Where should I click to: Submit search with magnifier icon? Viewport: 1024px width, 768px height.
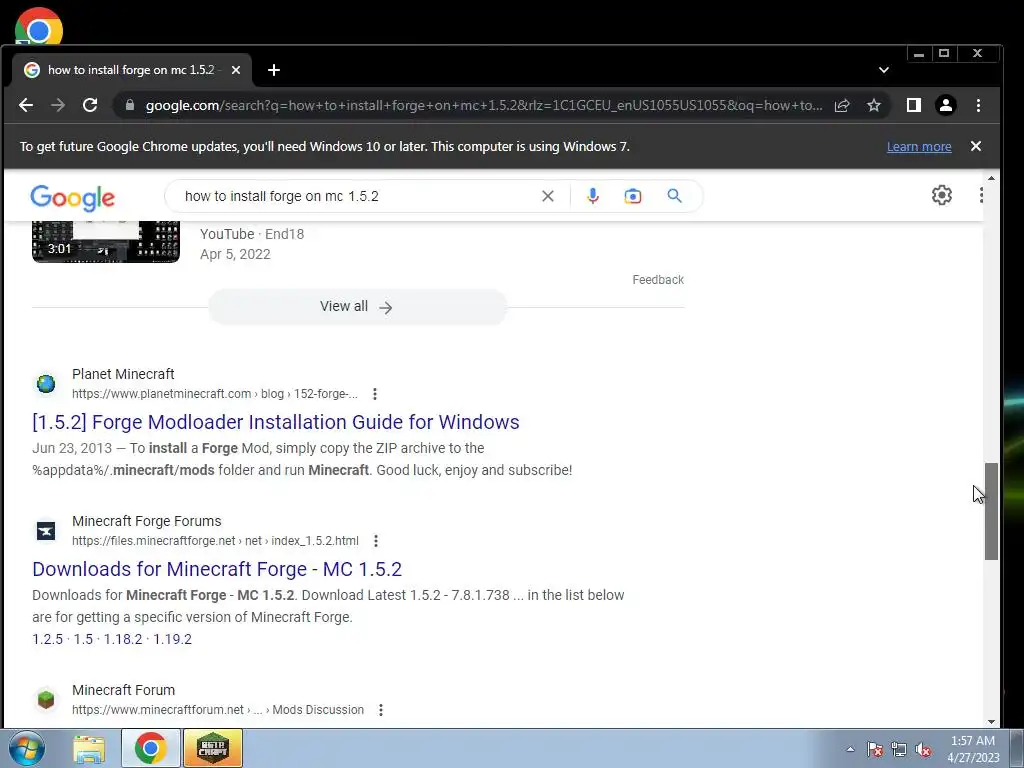[675, 196]
